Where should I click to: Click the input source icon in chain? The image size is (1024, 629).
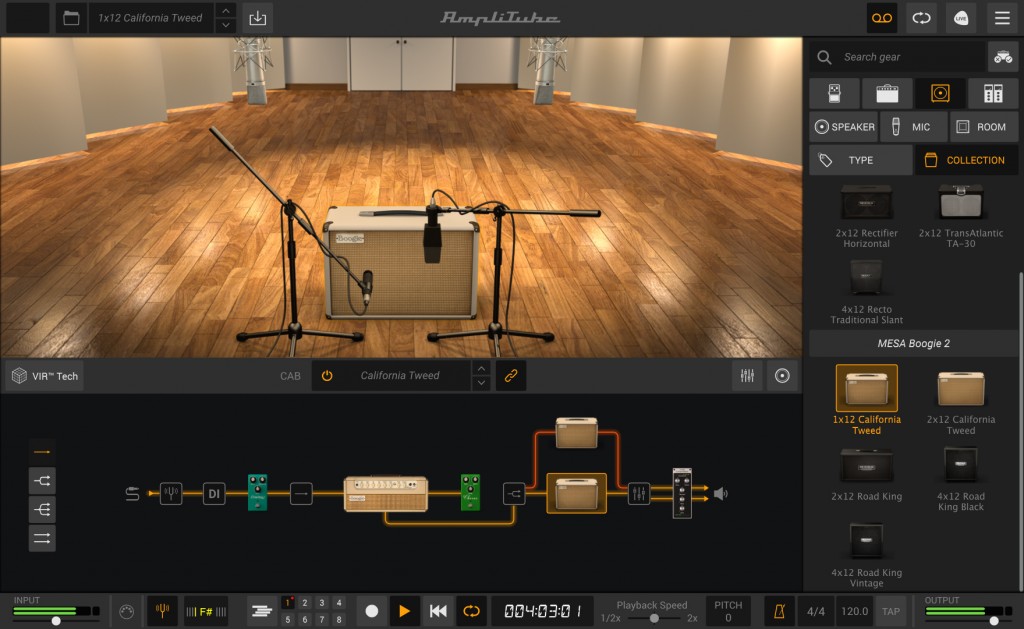(132, 494)
